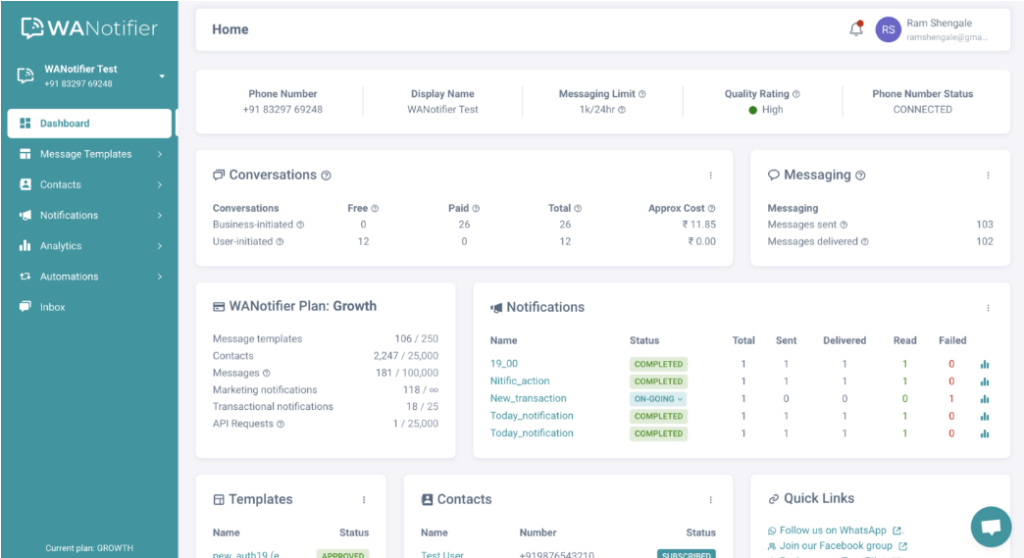The width and height of the screenshot is (1024, 558).
Task: Click help icon next to Approx Cost
Action: coord(711,208)
